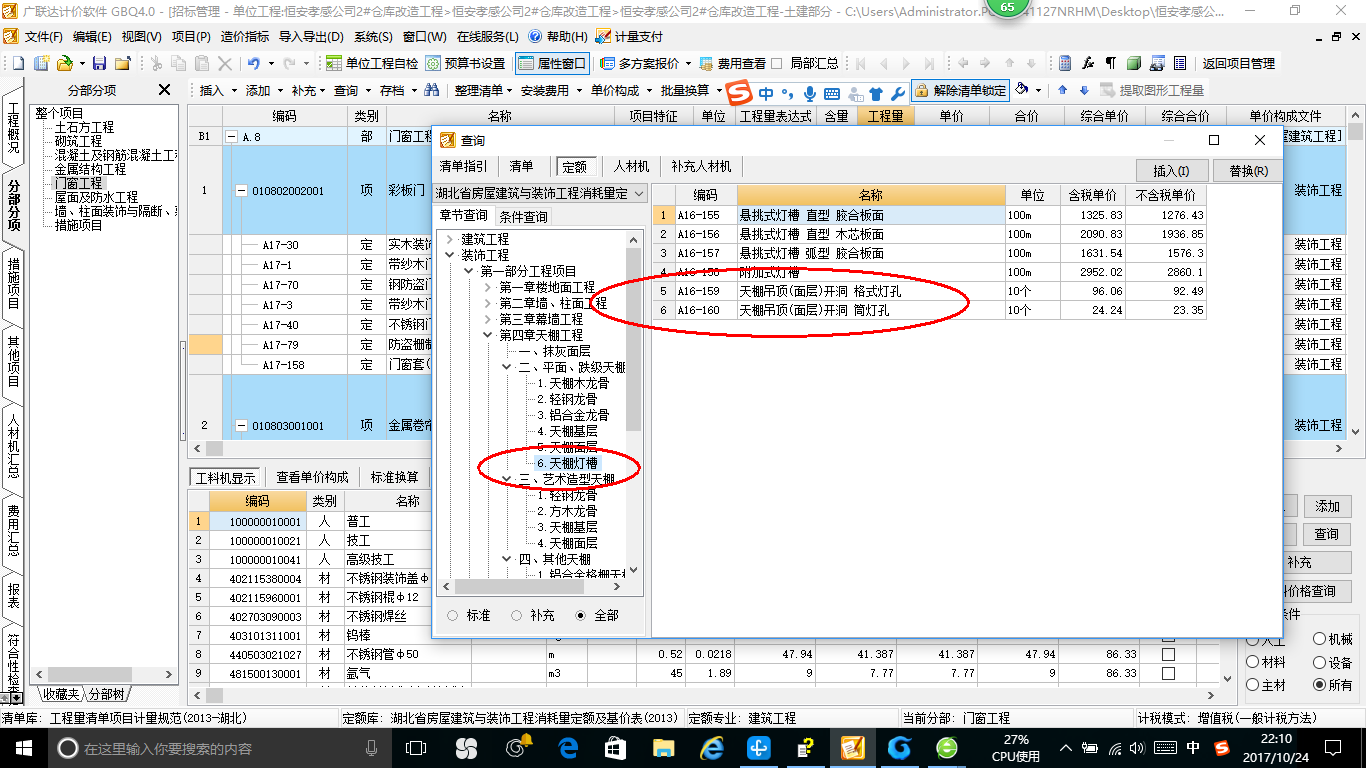
Task: Open Microsoft Edge from the taskbar
Action: coord(568,747)
